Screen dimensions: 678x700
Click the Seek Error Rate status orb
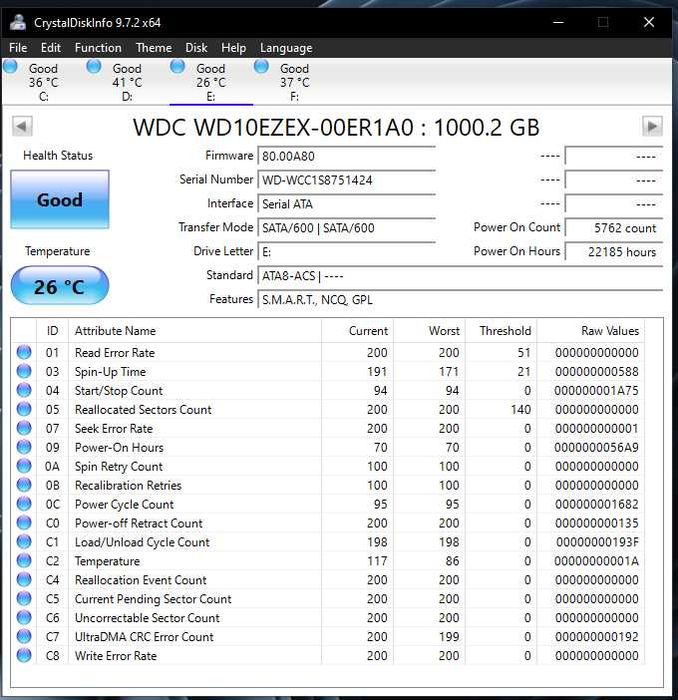coord(24,428)
